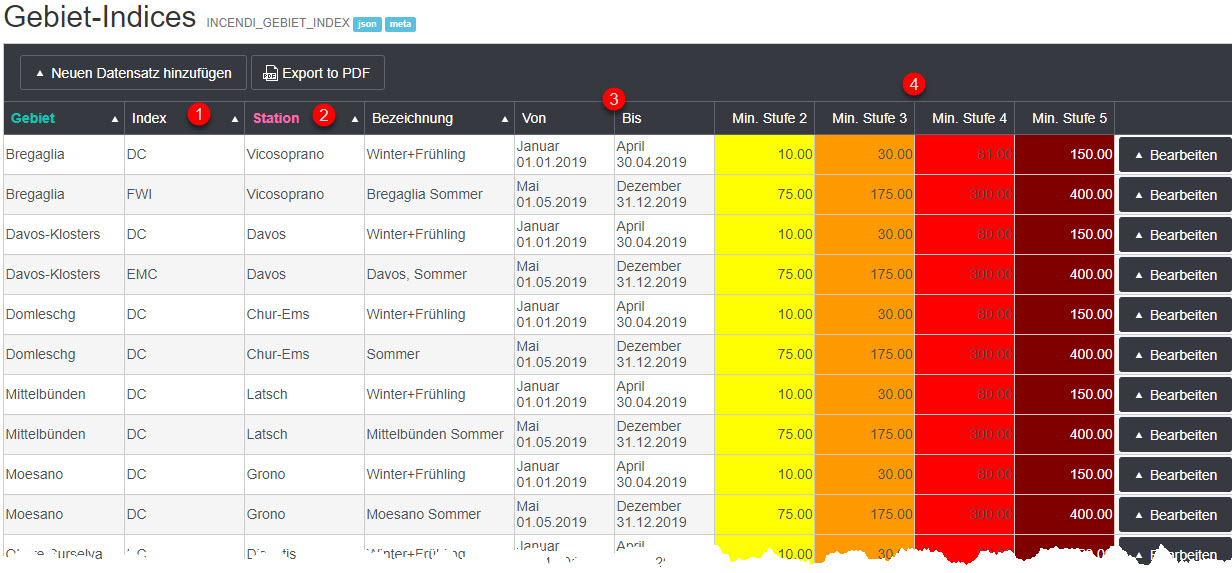Select the FWI index cell

[184, 194]
